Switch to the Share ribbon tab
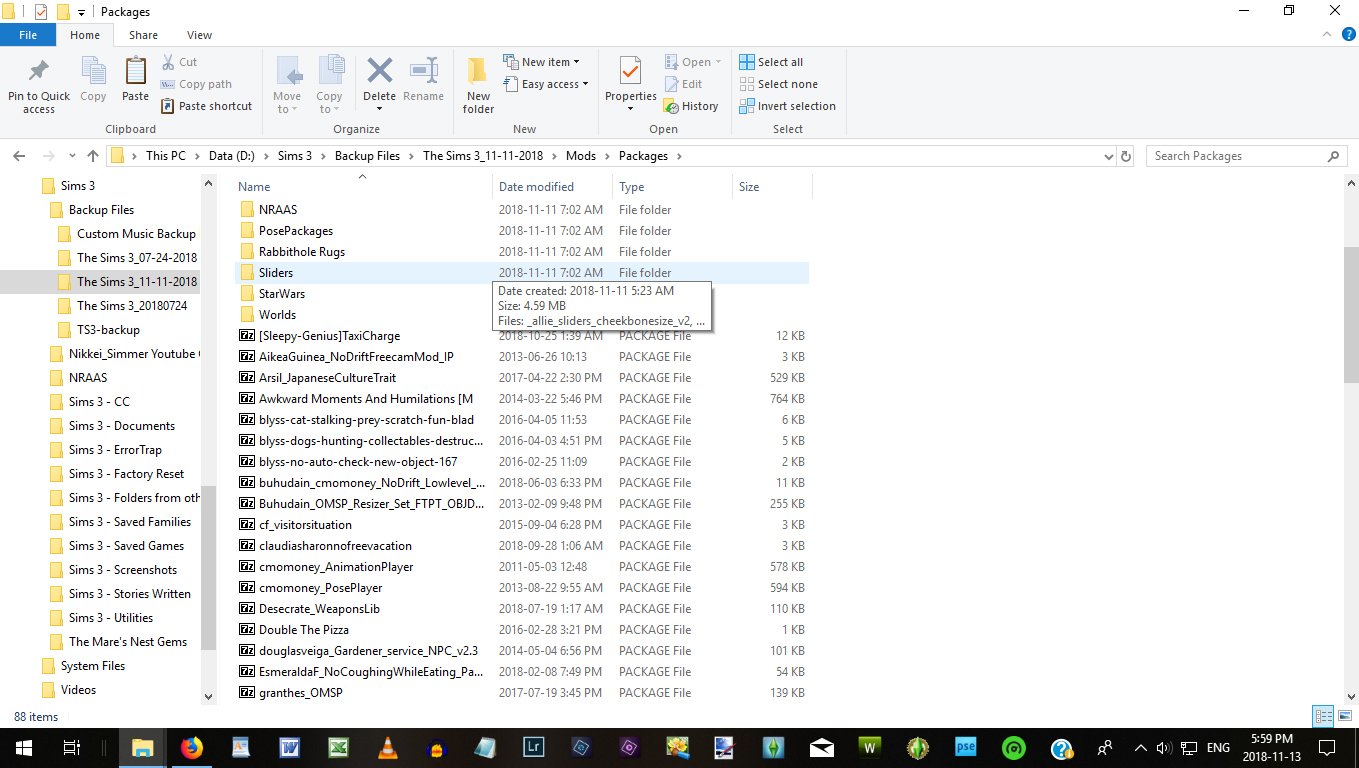The width and height of the screenshot is (1359, 768). [x=143, y=35]
